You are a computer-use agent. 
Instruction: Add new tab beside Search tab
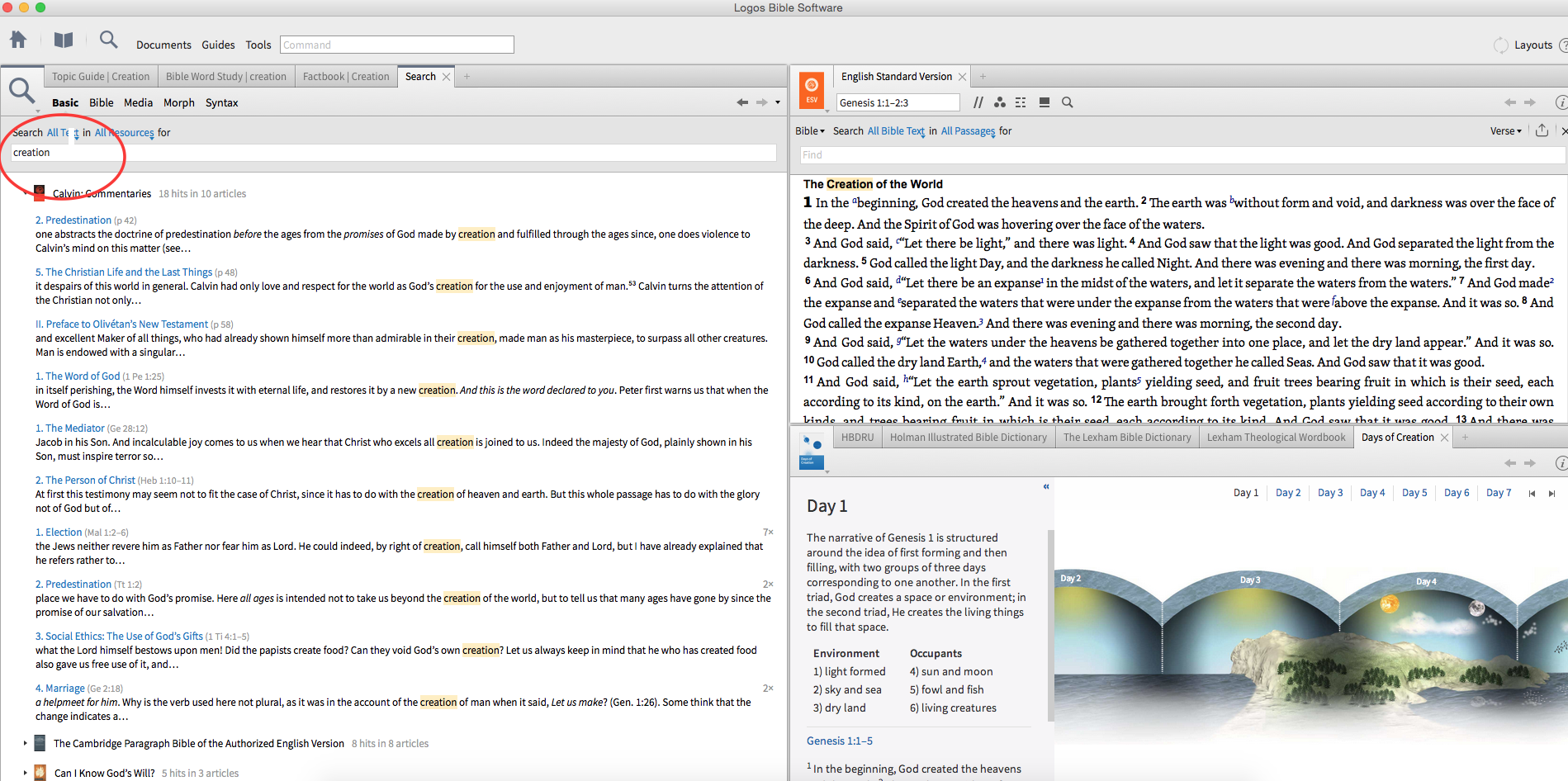click(x=467, y=77)
